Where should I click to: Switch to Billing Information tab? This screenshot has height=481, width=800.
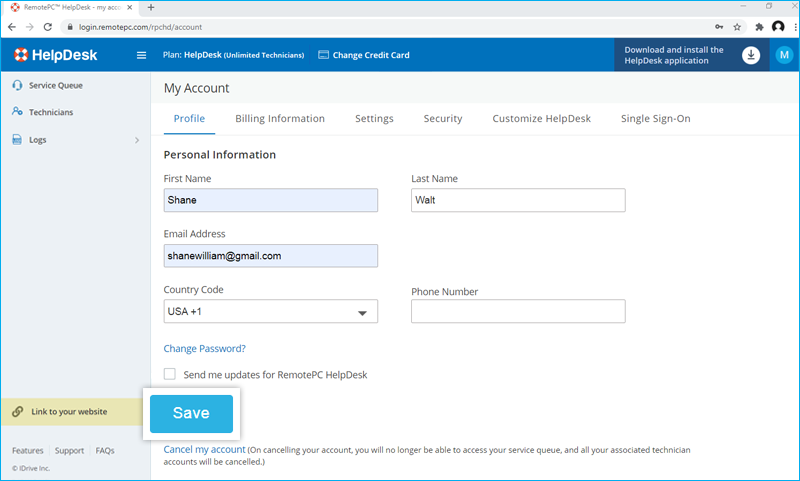click(280, 118)
